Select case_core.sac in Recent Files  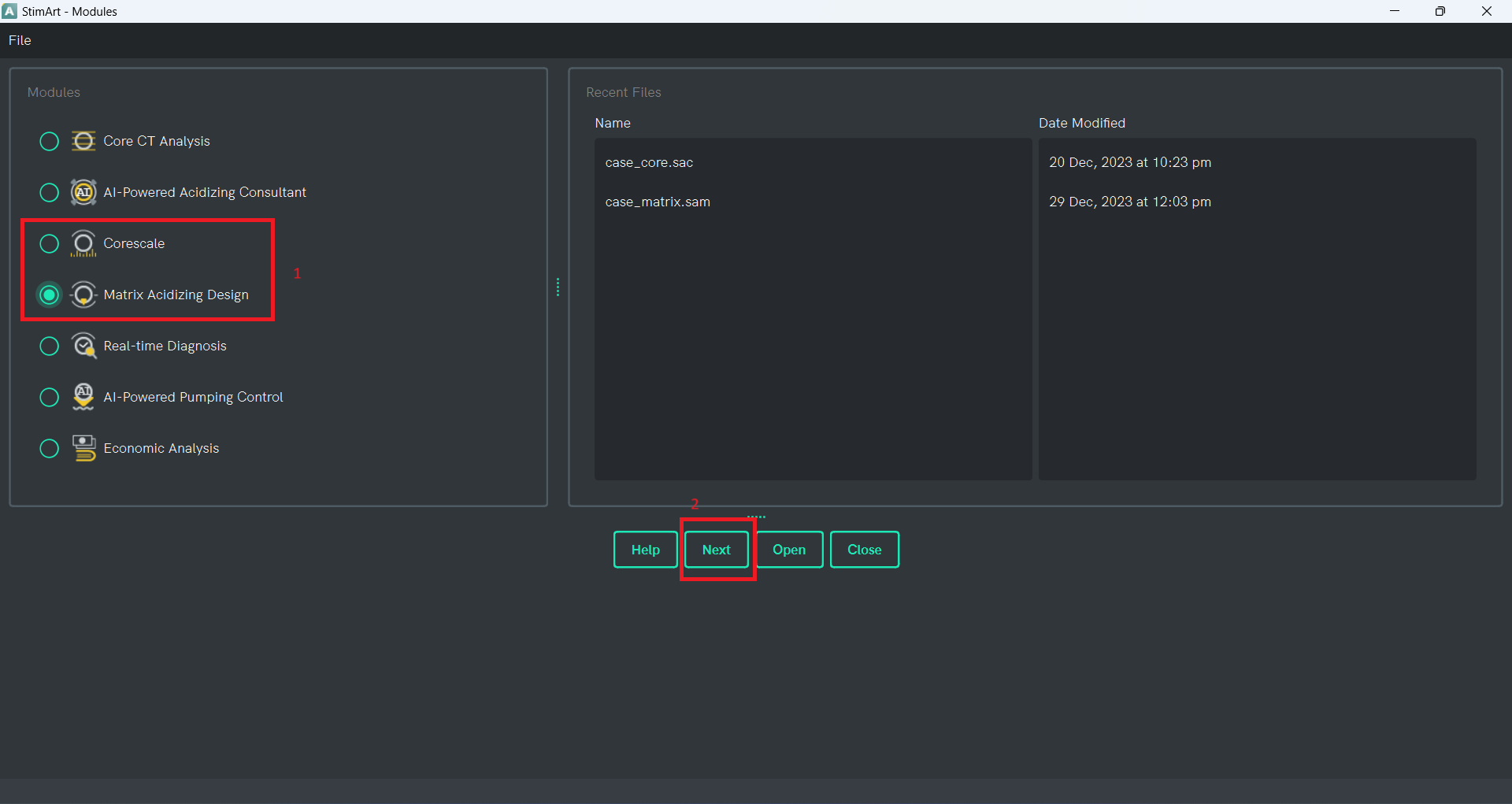point(649,162)
